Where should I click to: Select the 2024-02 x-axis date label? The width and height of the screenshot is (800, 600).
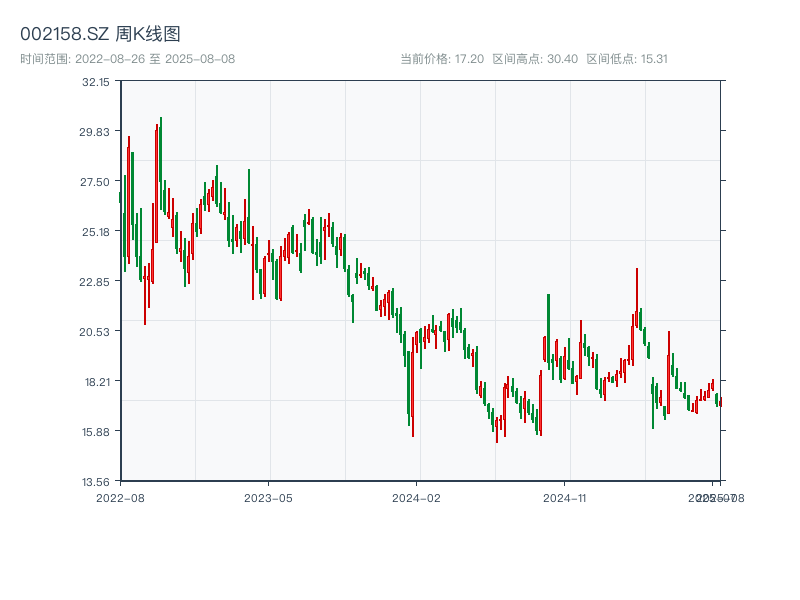click(x=417, y=497)
